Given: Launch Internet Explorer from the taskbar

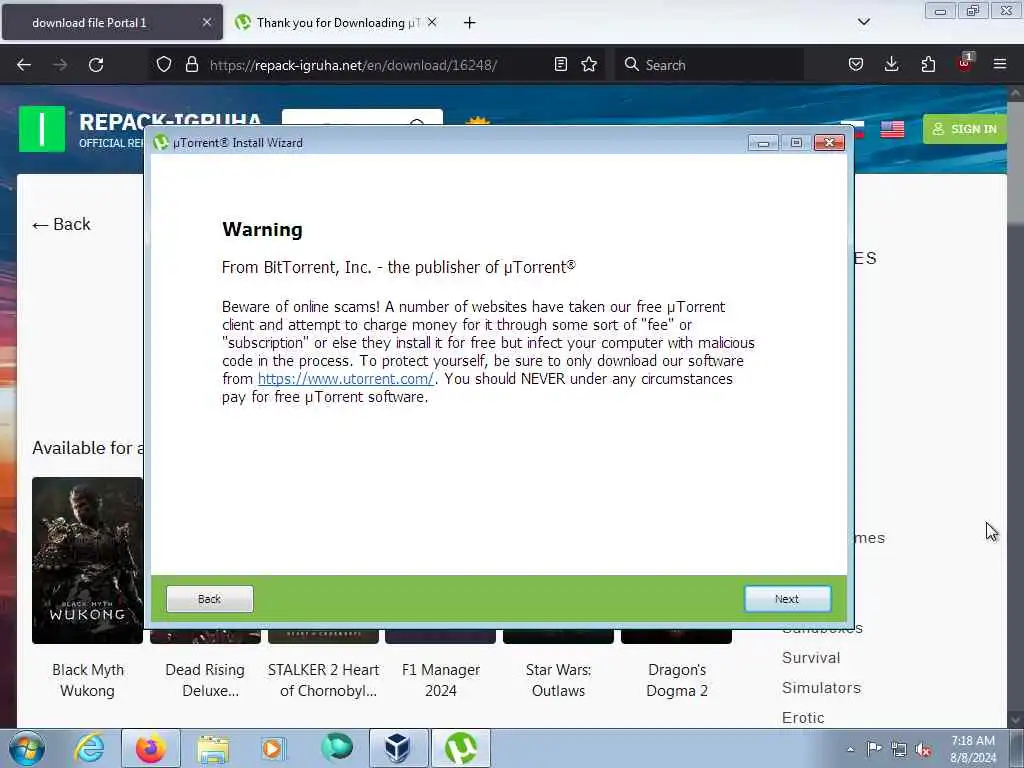Looking at the screenshot, I should click(x=89, y=748).
